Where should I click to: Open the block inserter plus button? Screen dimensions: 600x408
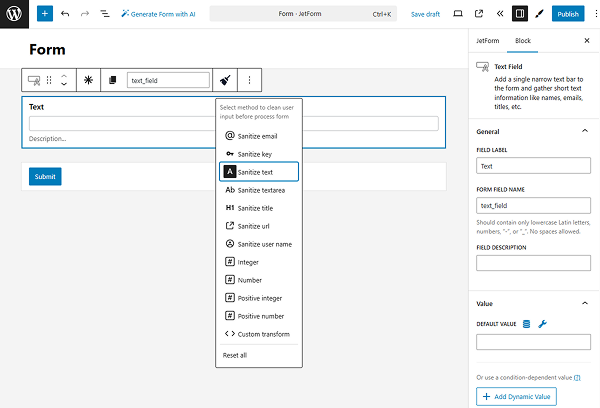click(44, 14)
